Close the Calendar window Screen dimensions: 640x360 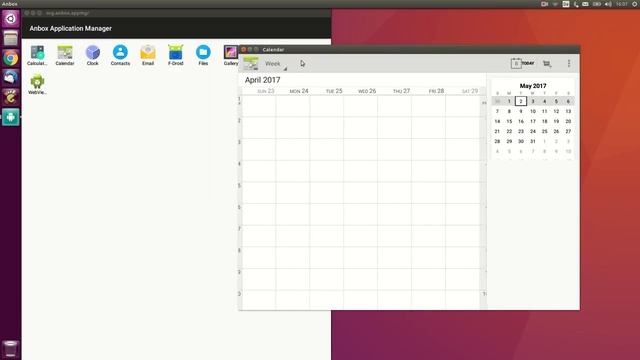click(x=244, y=49)
